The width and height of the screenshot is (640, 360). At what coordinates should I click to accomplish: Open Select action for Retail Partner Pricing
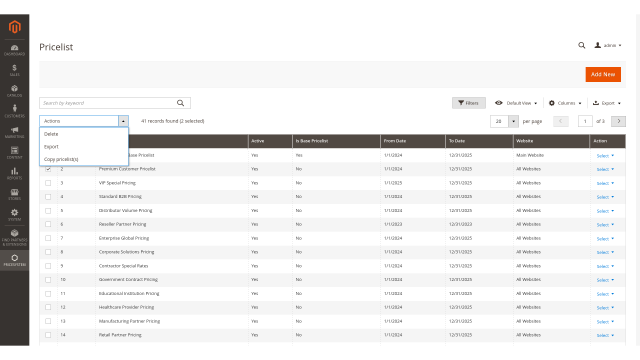605,336
